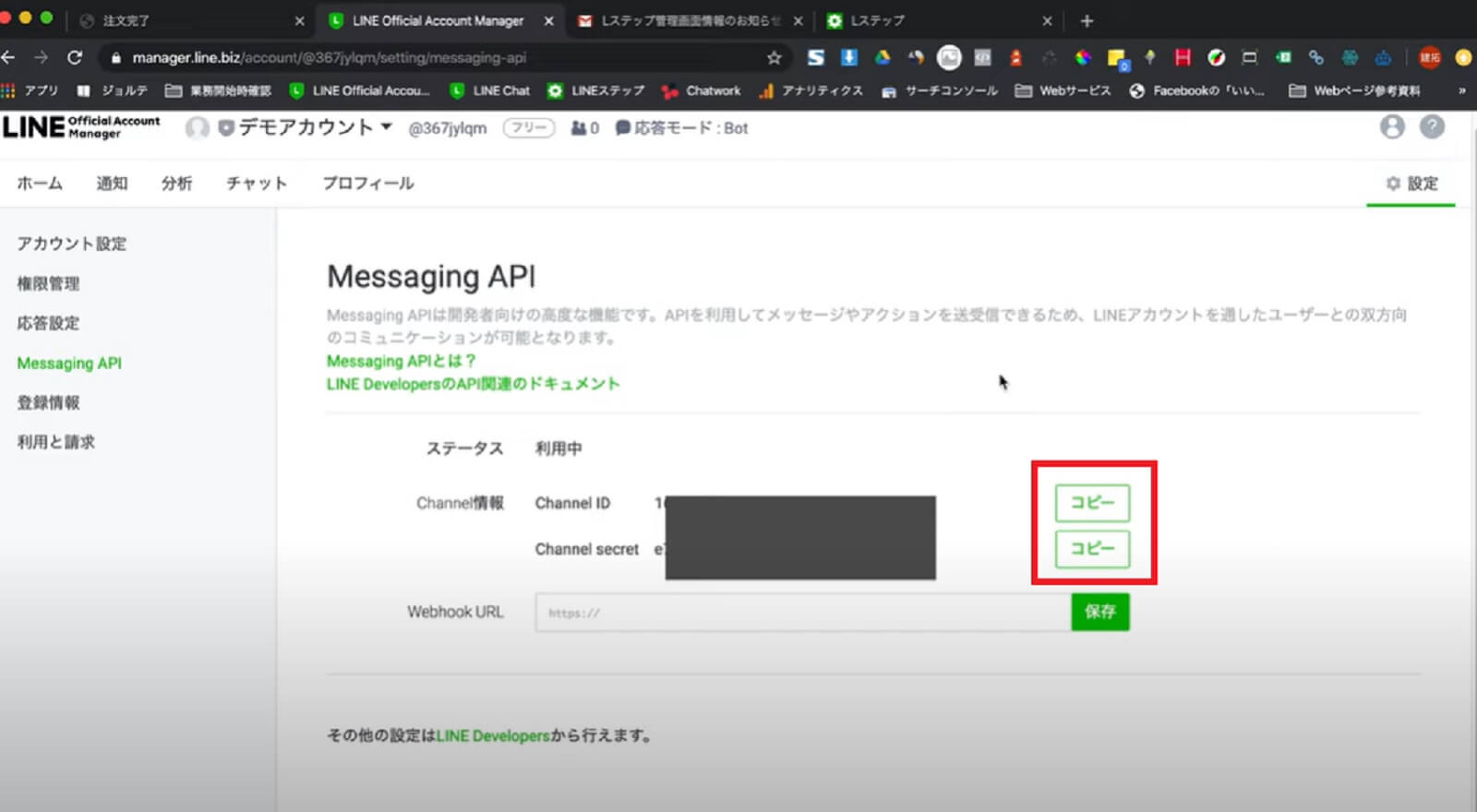Click the blue chain link extension icon
Image resolution: width=1477 pixels, height=812 pixels.
coord(1315,57)
